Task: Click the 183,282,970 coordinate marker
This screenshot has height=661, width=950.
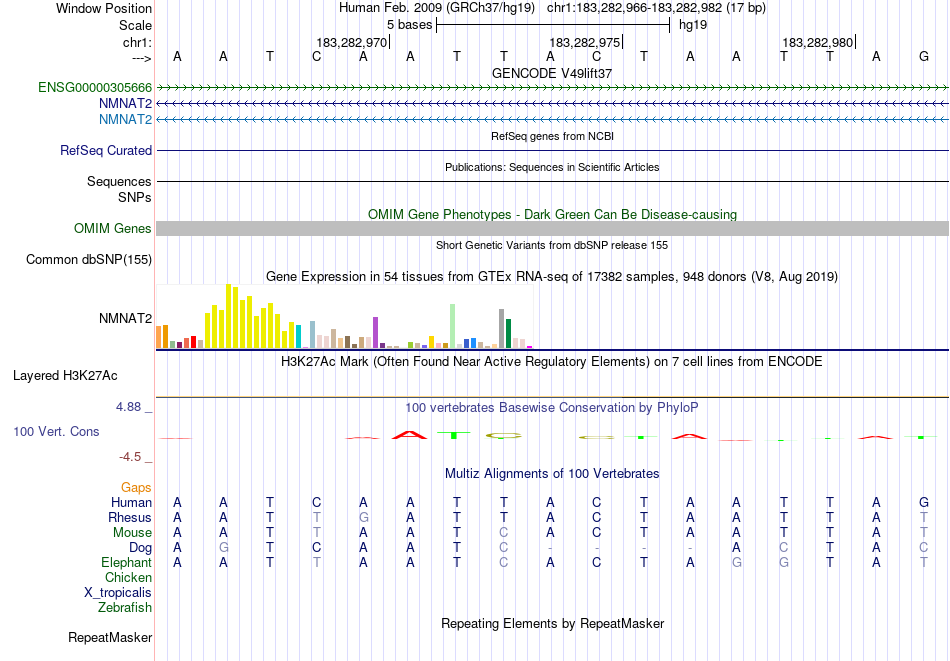Action: (x=351, y=42)
